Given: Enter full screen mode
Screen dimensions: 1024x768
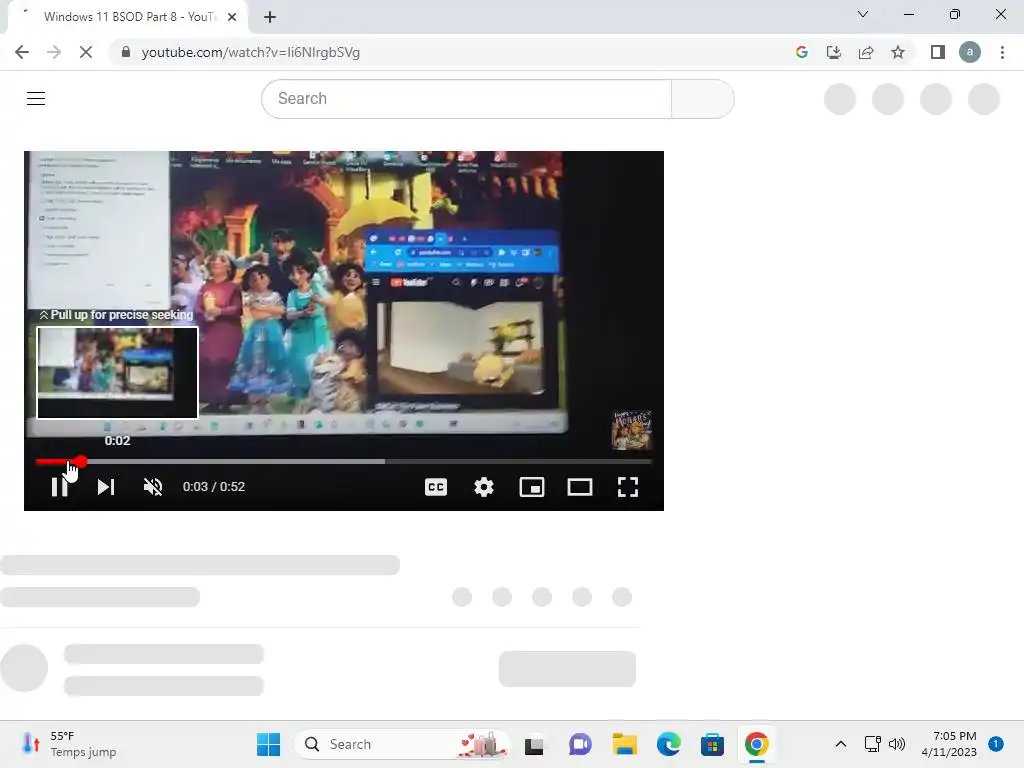Looking at the screenshot, I should [x=628, y=487].
